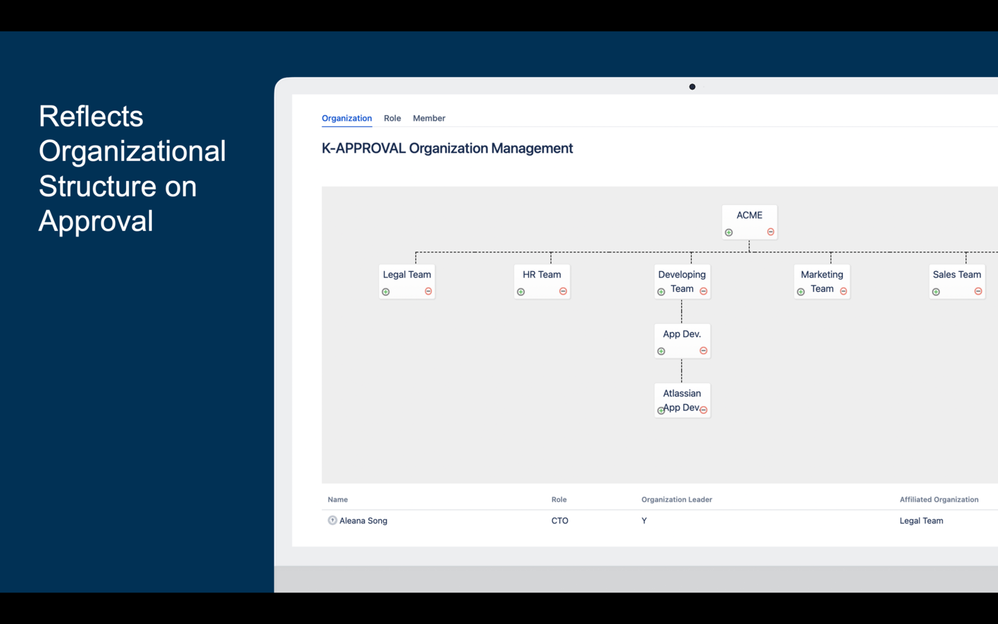Click the Role column header
This screenshot has height=624, width=998.
coord(559,499)
